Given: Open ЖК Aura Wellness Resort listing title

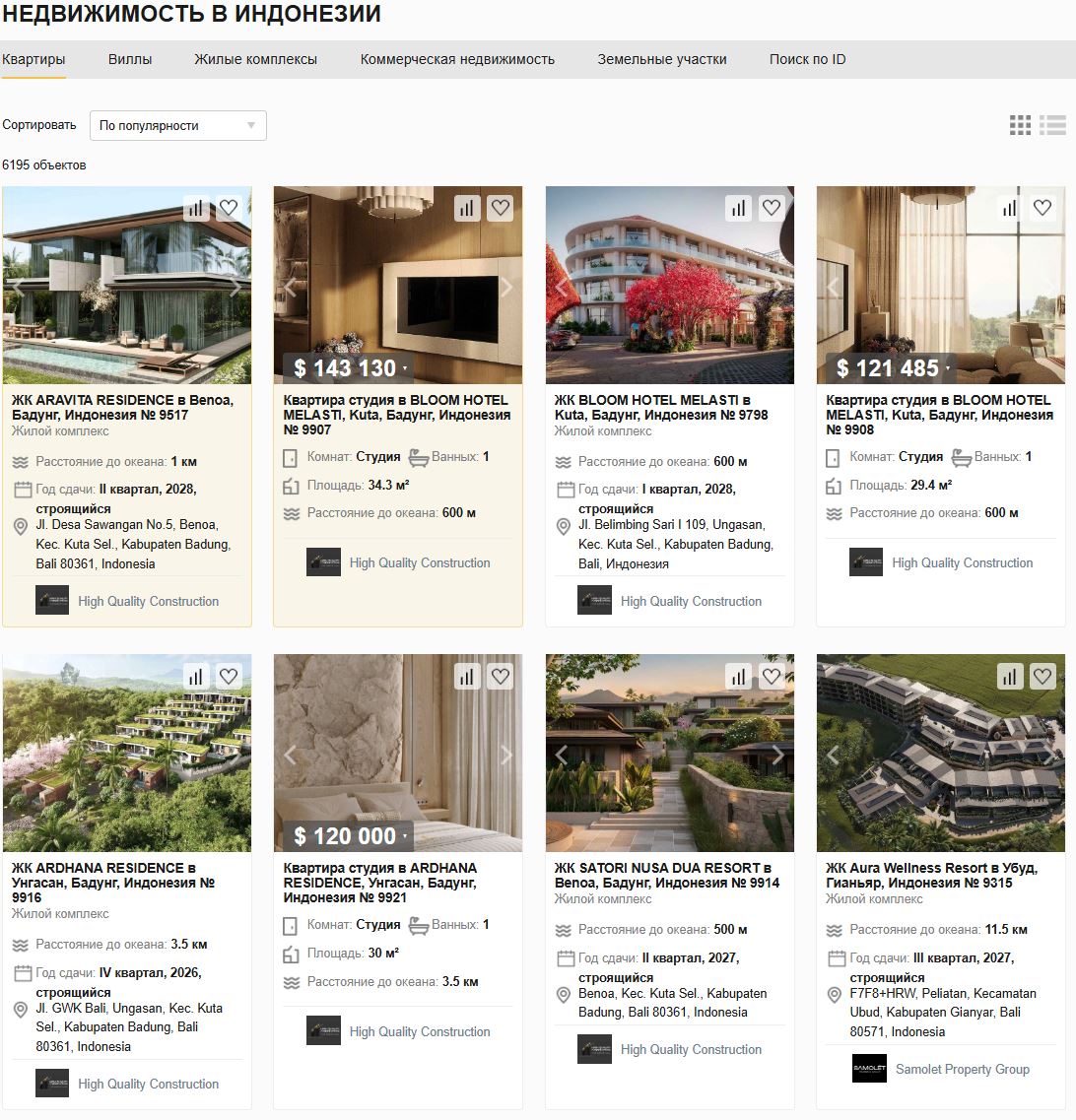Looking at the screenshot, I should pyautogui.click(x=932, y=875).
